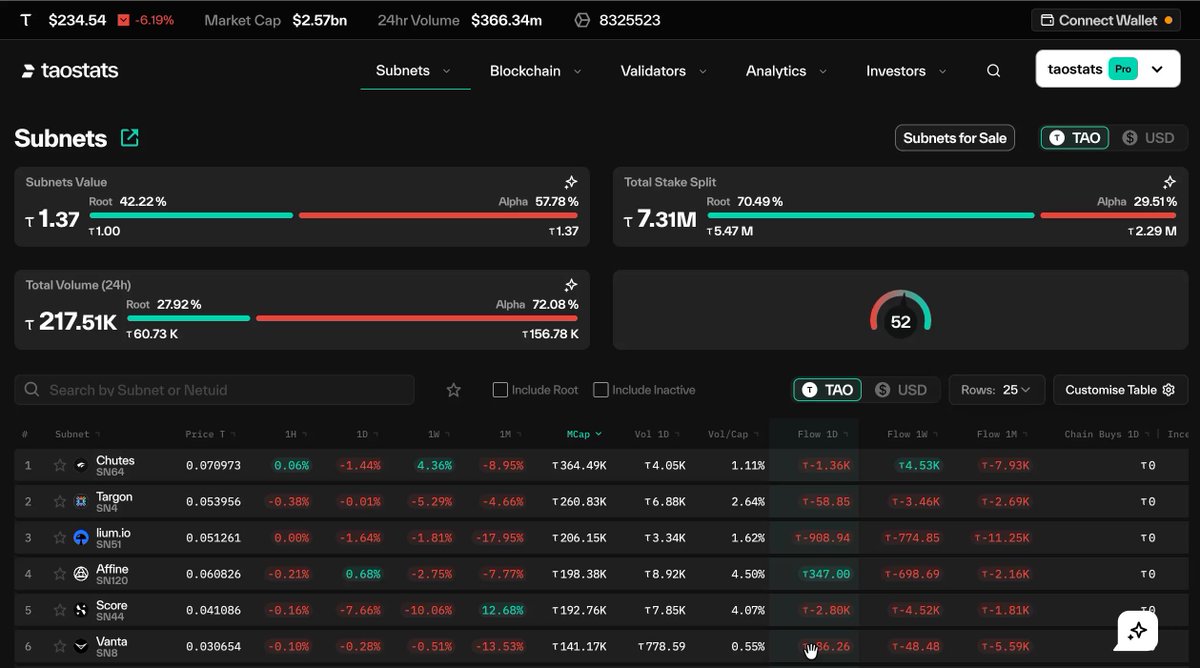Enable the Include Inactive checkbox

click(x=600, y=390)
